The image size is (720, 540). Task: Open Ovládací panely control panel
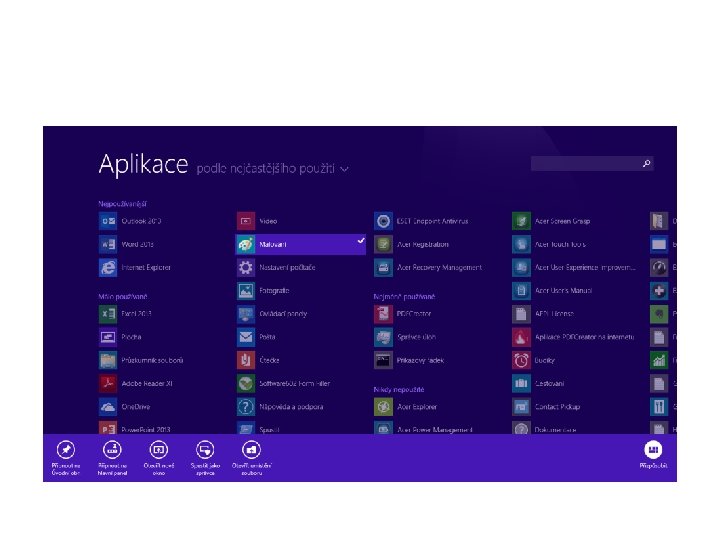[x=246, y=314]
